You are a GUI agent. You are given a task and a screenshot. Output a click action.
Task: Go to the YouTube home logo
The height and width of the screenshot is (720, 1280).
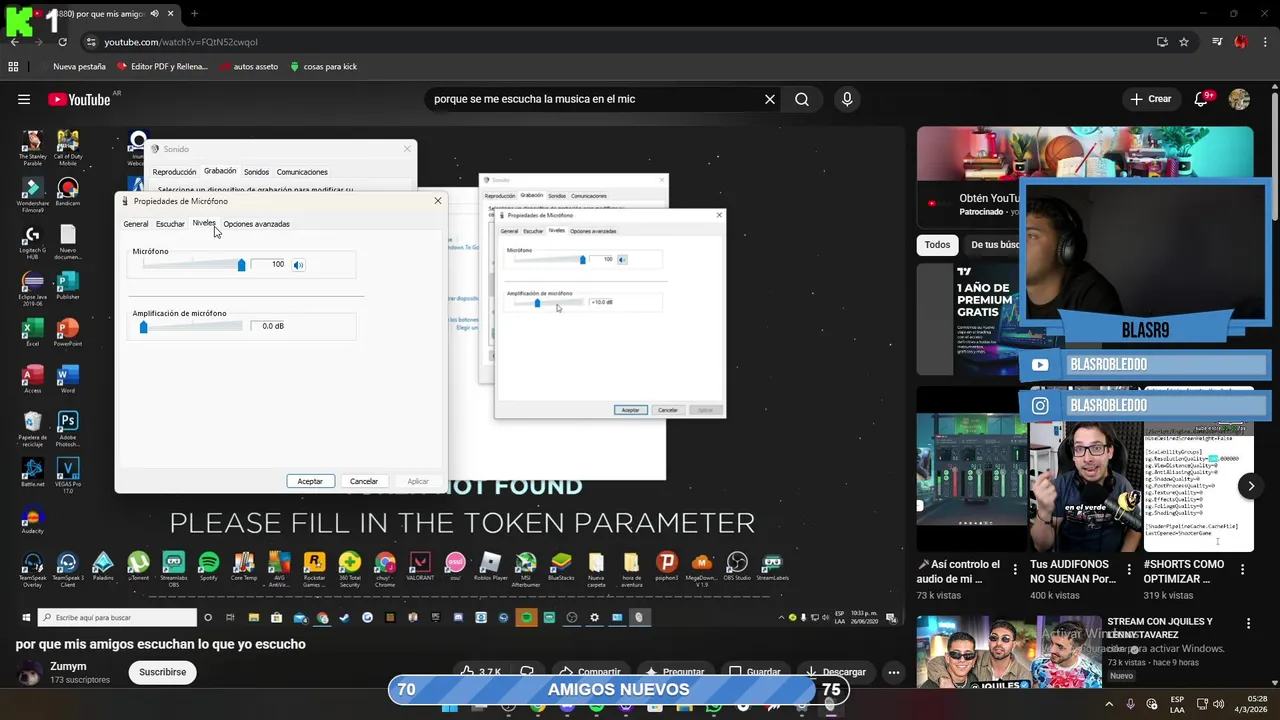[x=79, y=99]
